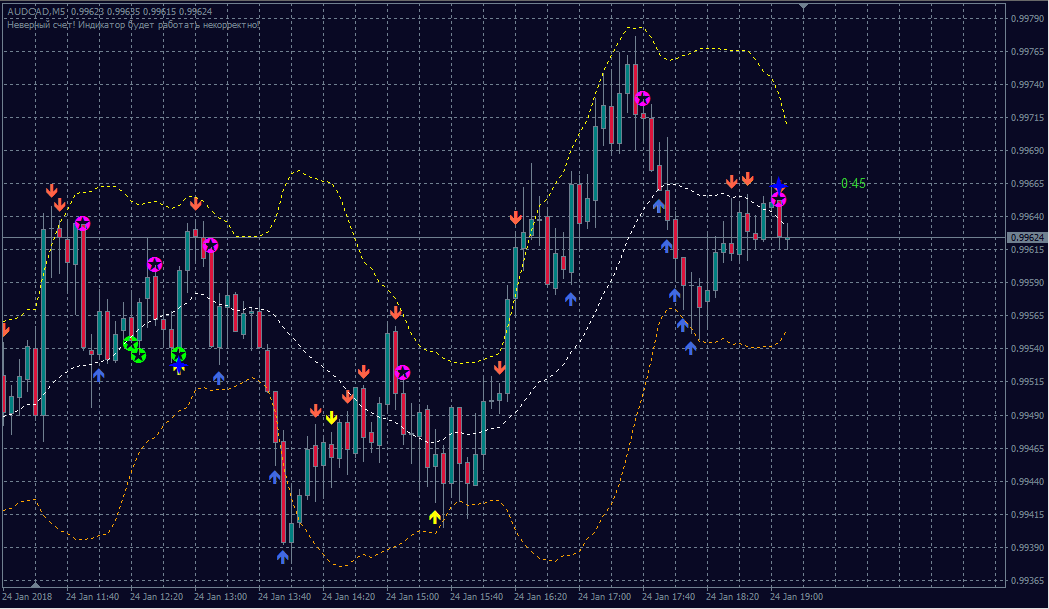Screen dimensions: 1049x609
Task: Select the blue up arrow below lowest candle
Action: pos(283,556)
